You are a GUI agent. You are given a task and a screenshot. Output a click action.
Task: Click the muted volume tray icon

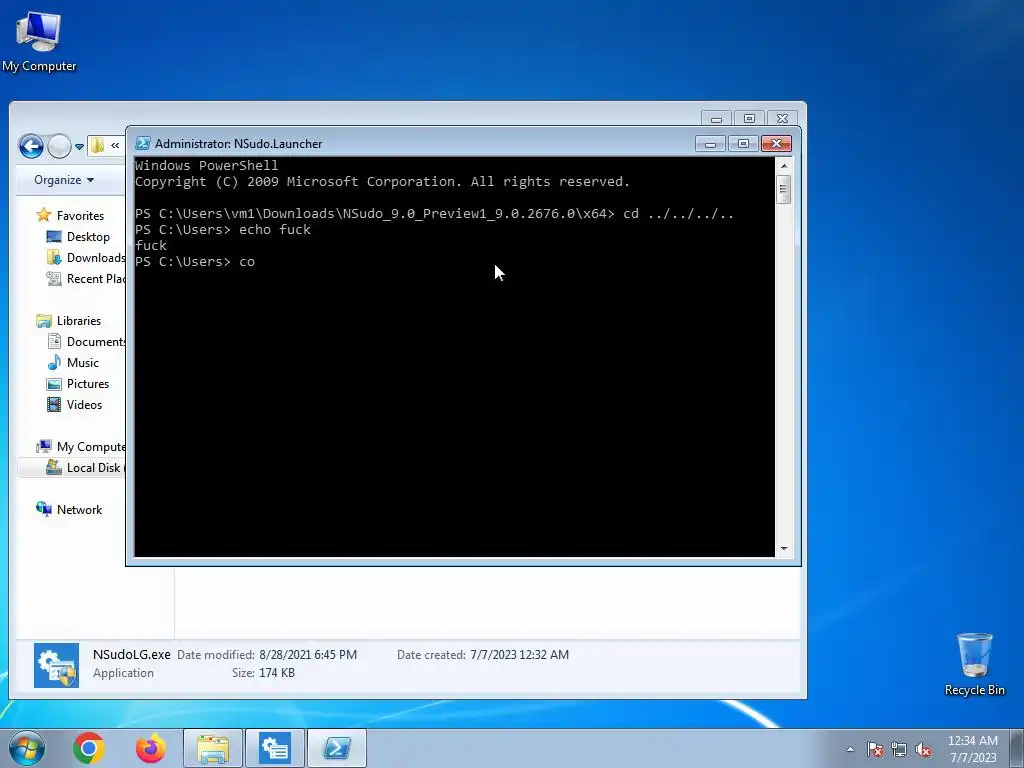pos(923,750)
